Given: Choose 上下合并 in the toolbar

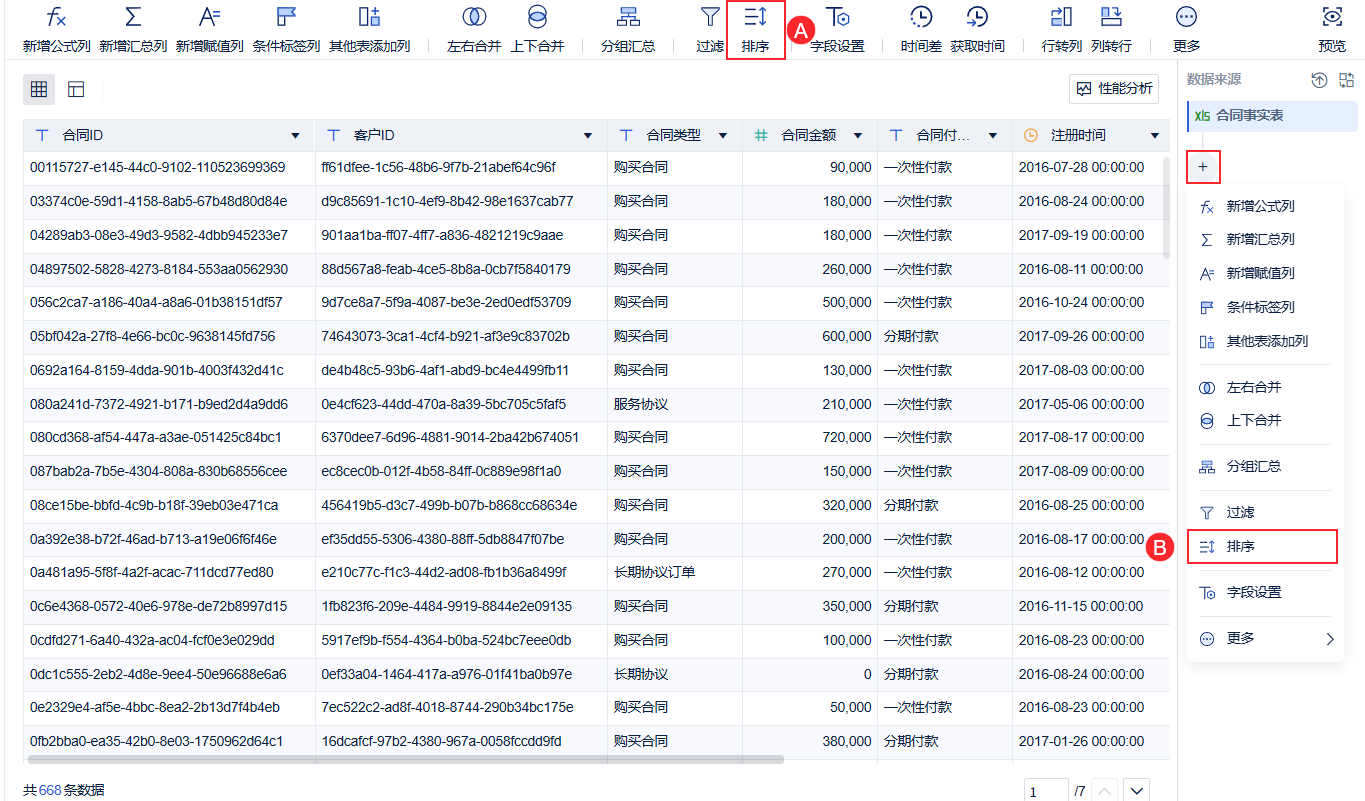Looking at the screenshot, I should tap(537, 29).
